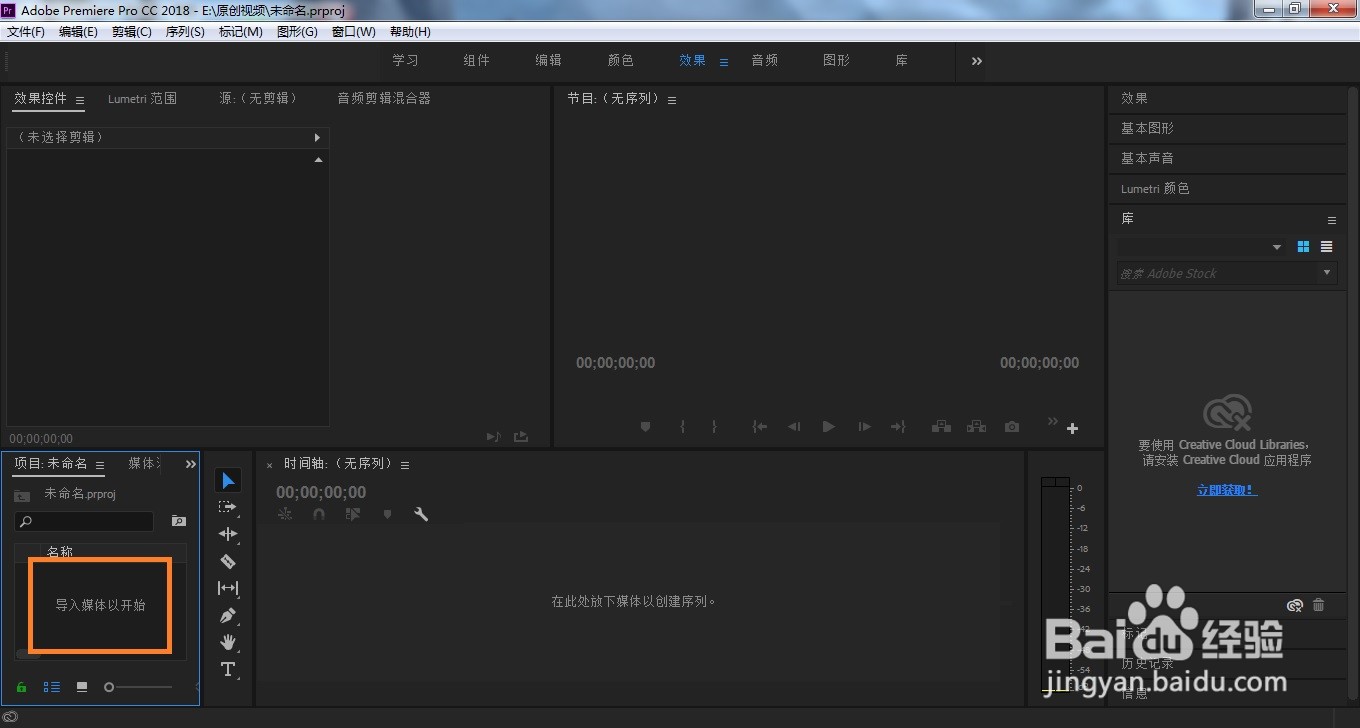The height and width of the screenshot is (728, 1360).
Task: Open the 序列(S) menu
Action: (185, 32)
